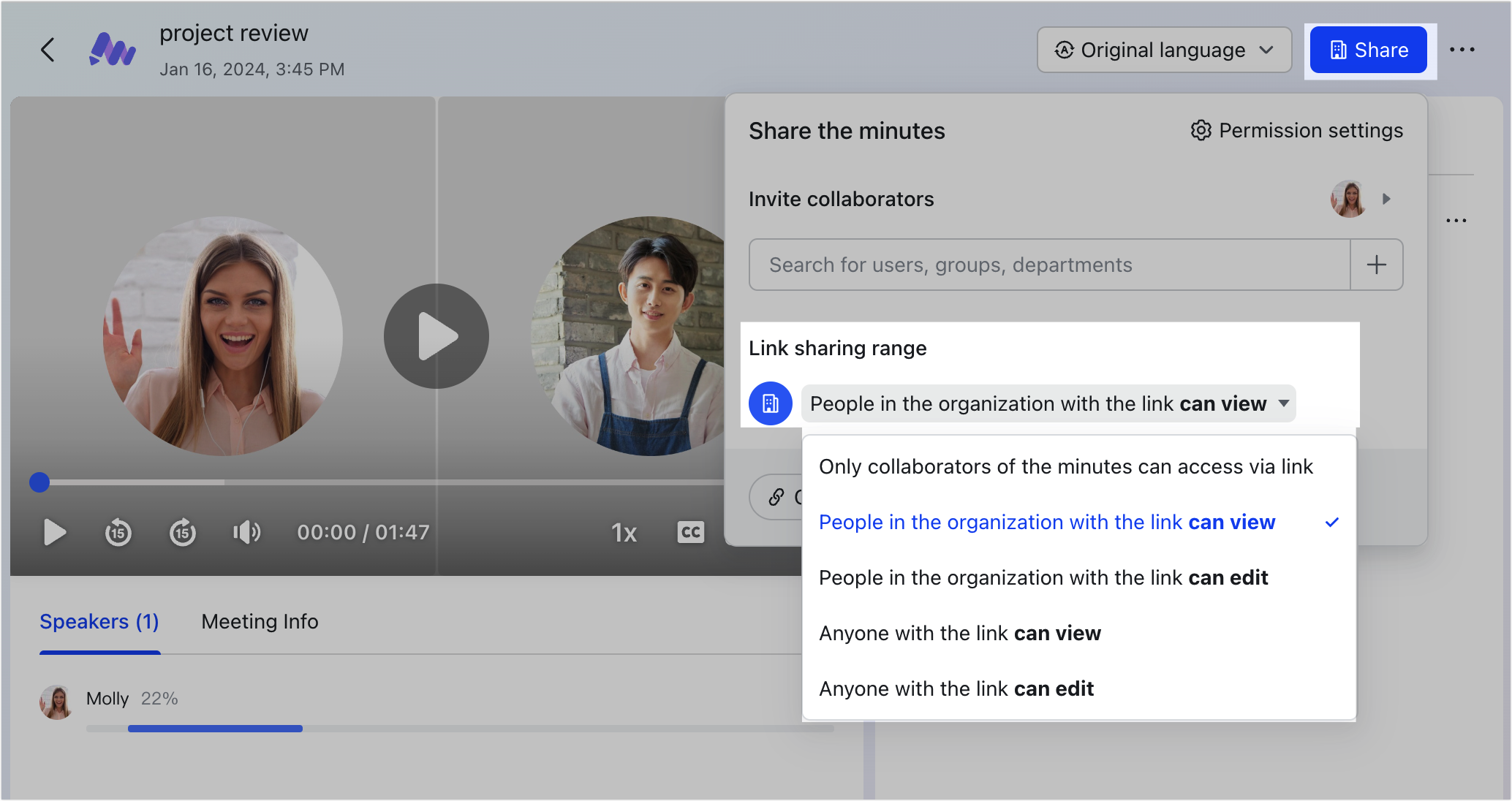Rewind 15 seconds icon
This screenshot has width=1512, height=801.
point(118,532)
